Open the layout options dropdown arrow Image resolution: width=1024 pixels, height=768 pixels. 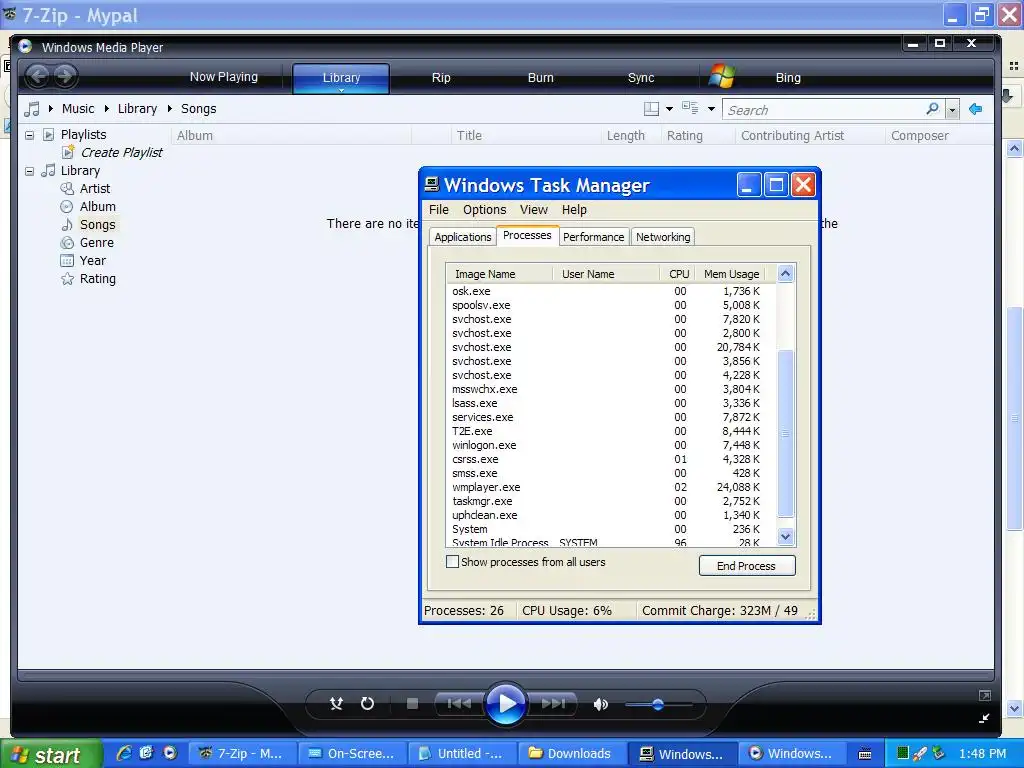click(x=669, y=109)
